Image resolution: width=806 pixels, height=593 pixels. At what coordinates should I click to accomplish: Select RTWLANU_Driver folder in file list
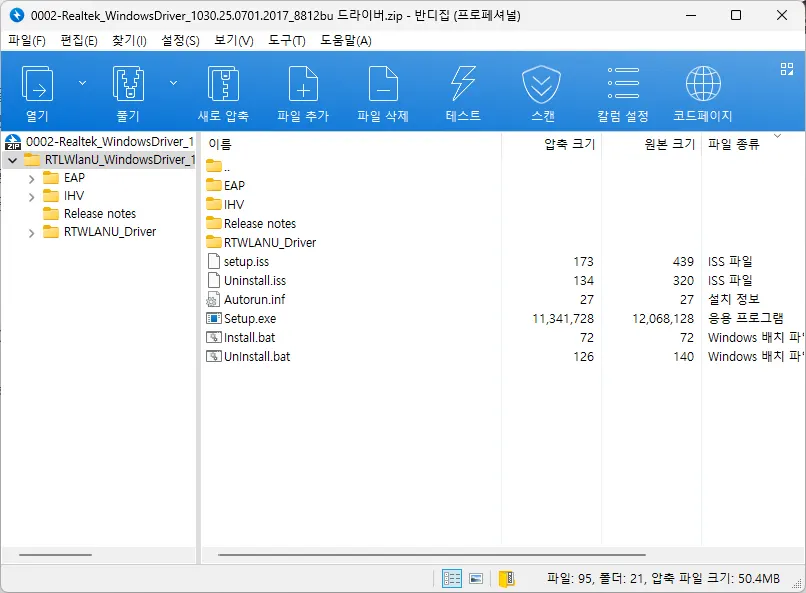click(261, 243)
